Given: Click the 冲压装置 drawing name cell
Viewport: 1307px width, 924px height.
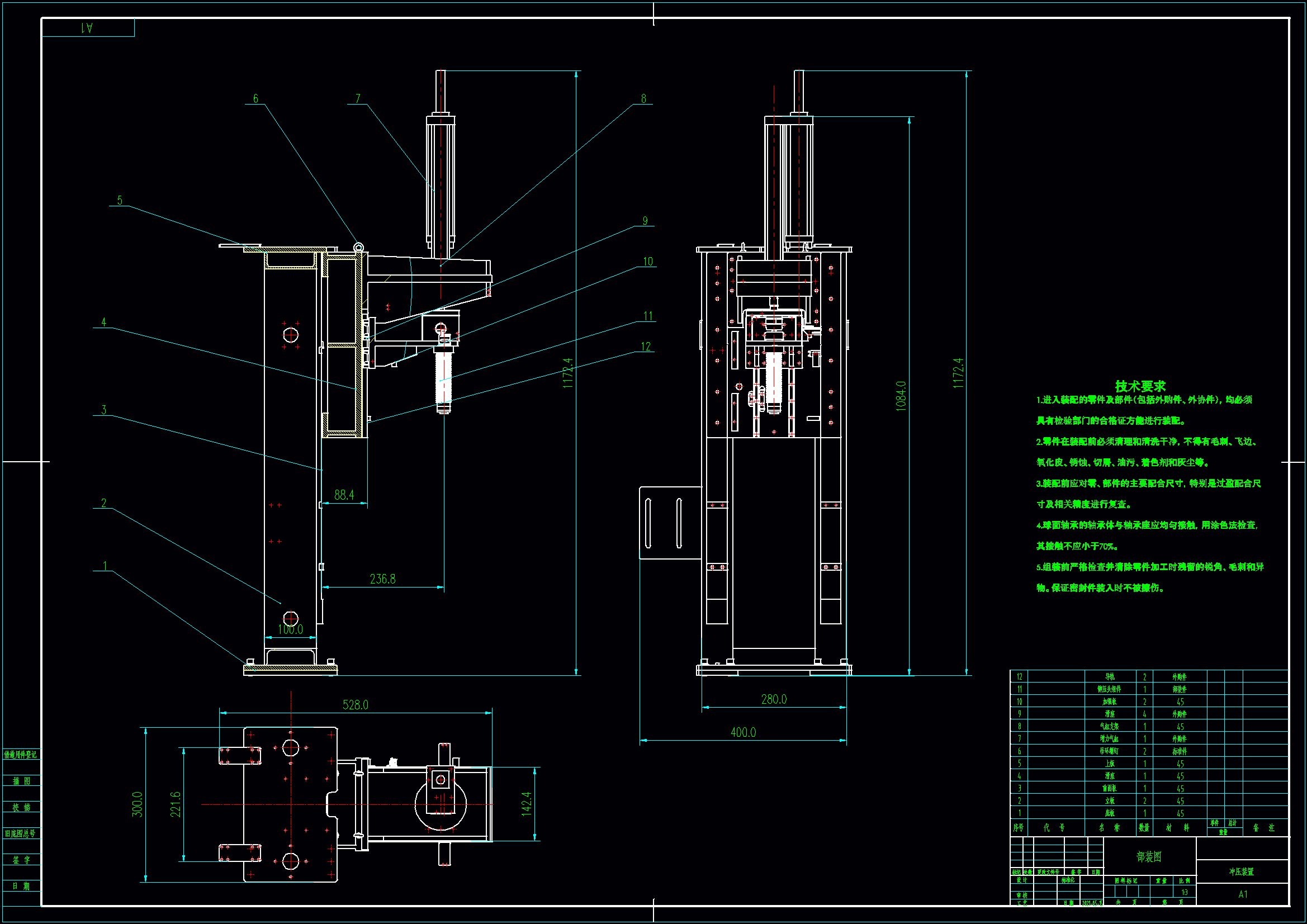Looking at the screenshot, I should tap(1241, 871).
